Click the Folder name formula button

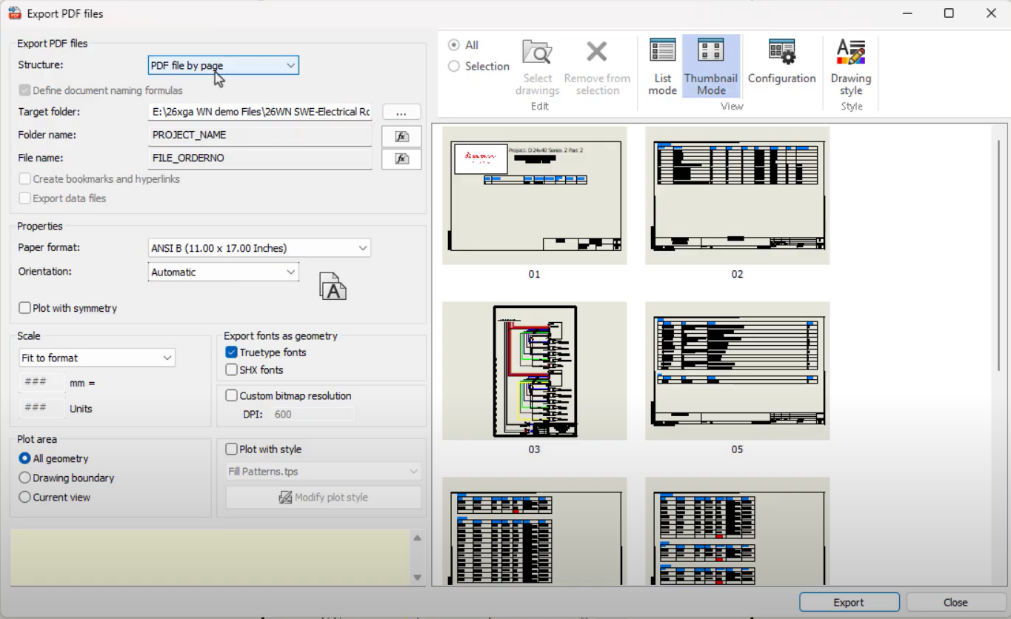pyautogui.click(x=401, y=136)
